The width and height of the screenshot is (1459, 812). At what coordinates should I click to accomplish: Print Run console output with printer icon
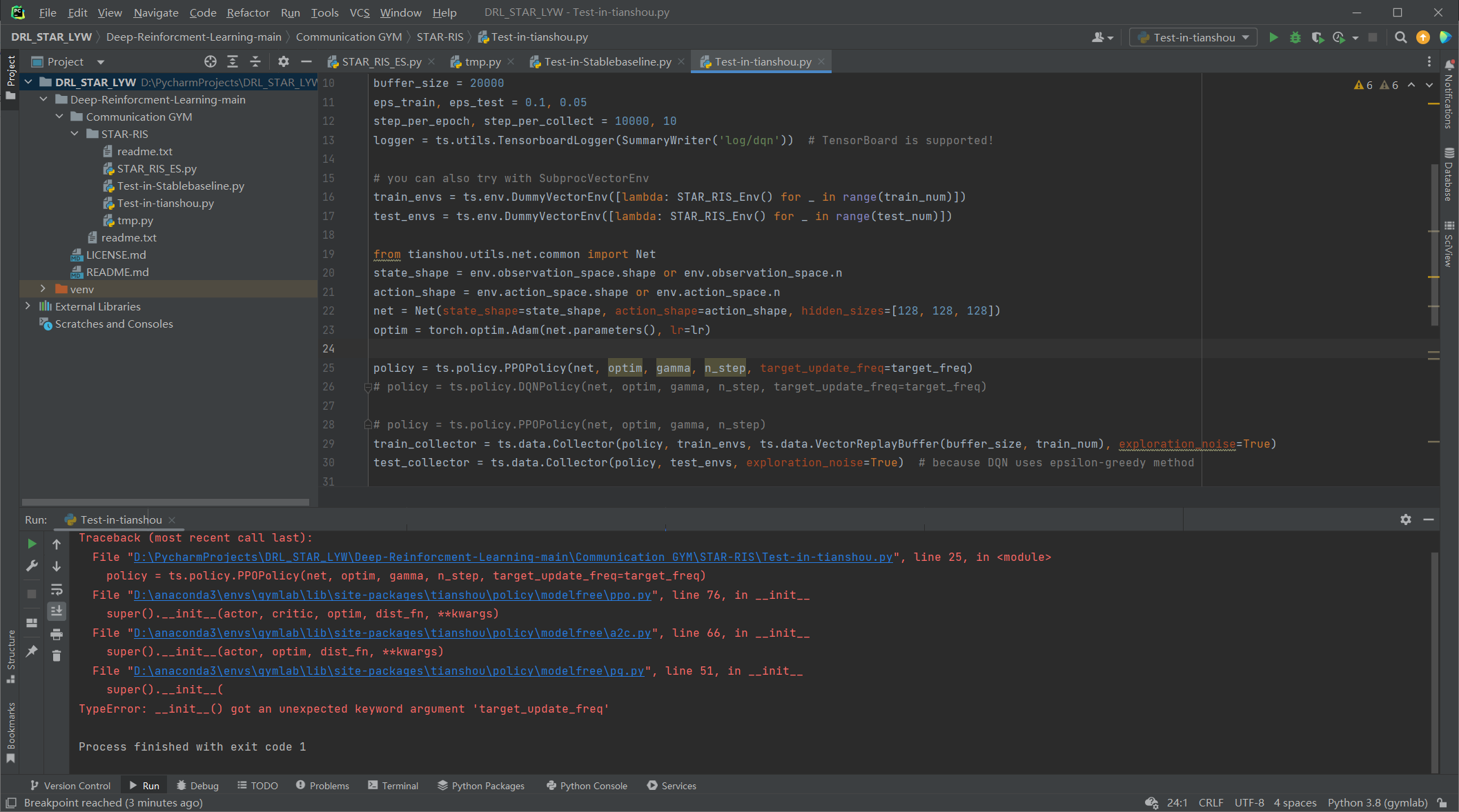pyautogui.click(x=57, y=633)
